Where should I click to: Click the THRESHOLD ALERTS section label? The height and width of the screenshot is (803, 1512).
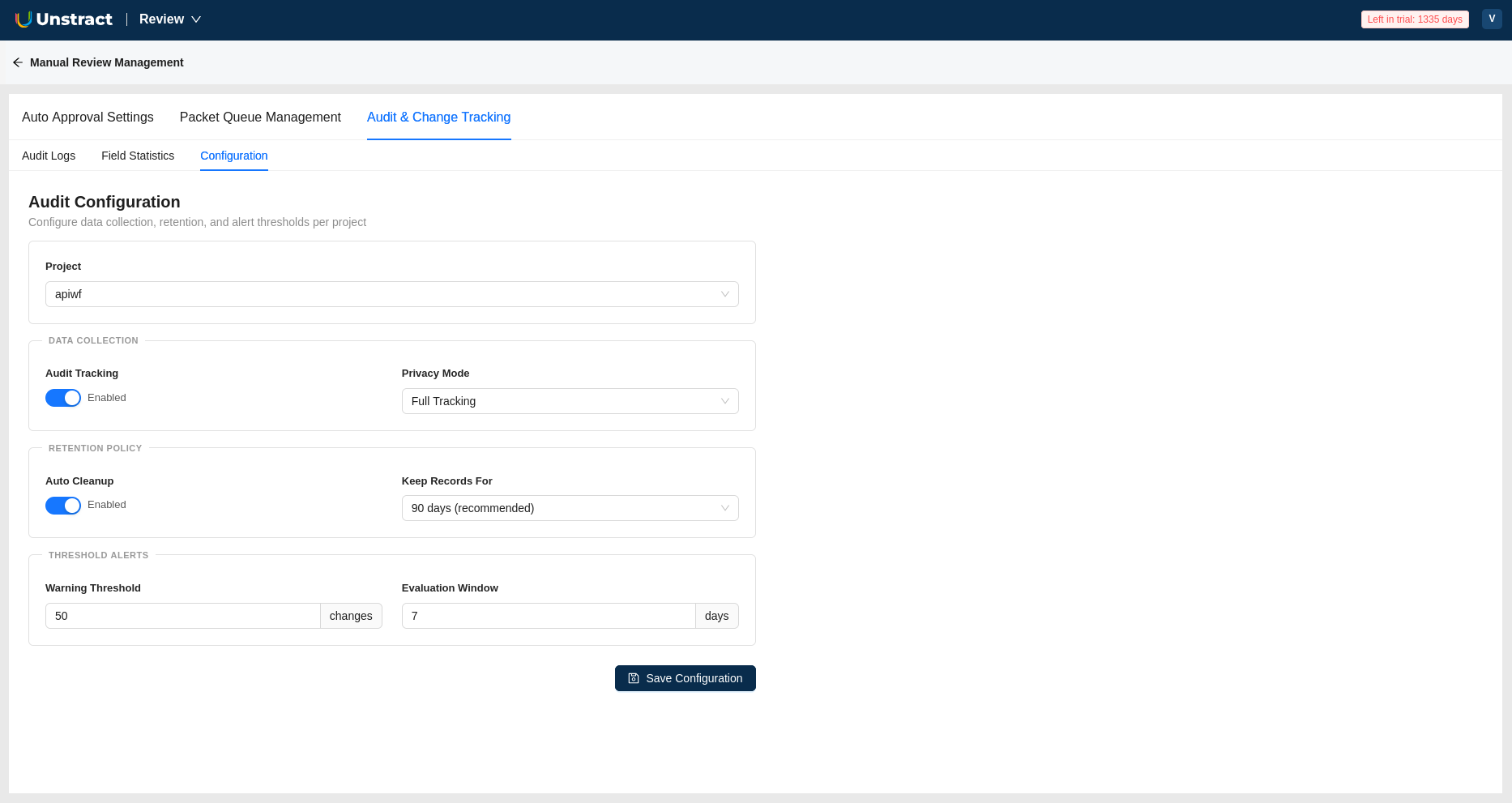pyautogui.click(x=99, y=555)
